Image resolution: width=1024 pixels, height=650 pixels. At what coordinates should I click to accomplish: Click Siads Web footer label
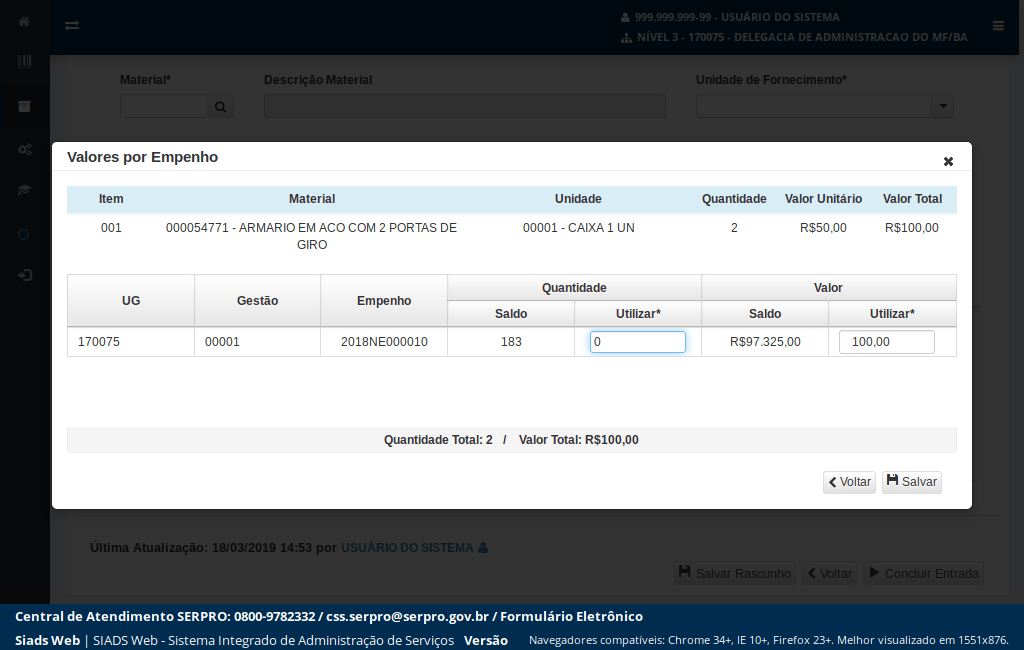pyautogui.click(x=47, y=640)
